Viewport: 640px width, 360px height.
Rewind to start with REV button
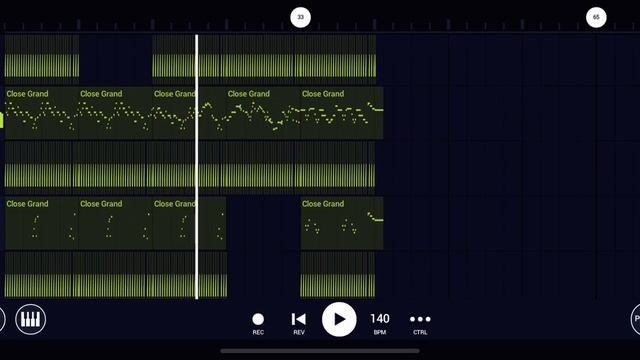tap(299, 324)
